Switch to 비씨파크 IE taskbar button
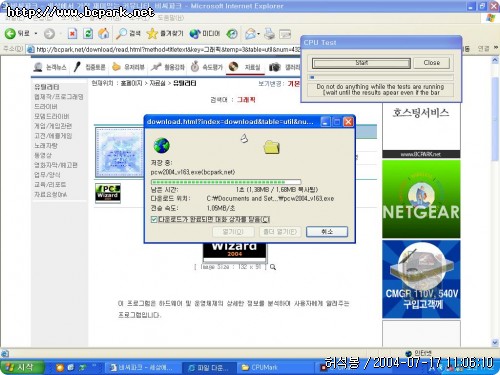500x375 pixels. (143, 367)
